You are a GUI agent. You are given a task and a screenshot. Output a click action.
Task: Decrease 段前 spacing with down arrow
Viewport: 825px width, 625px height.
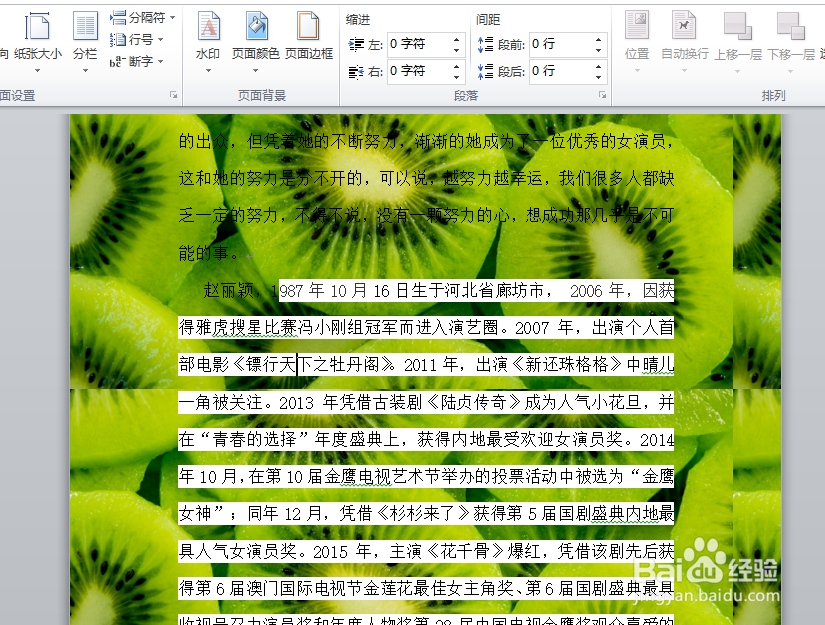598,50
